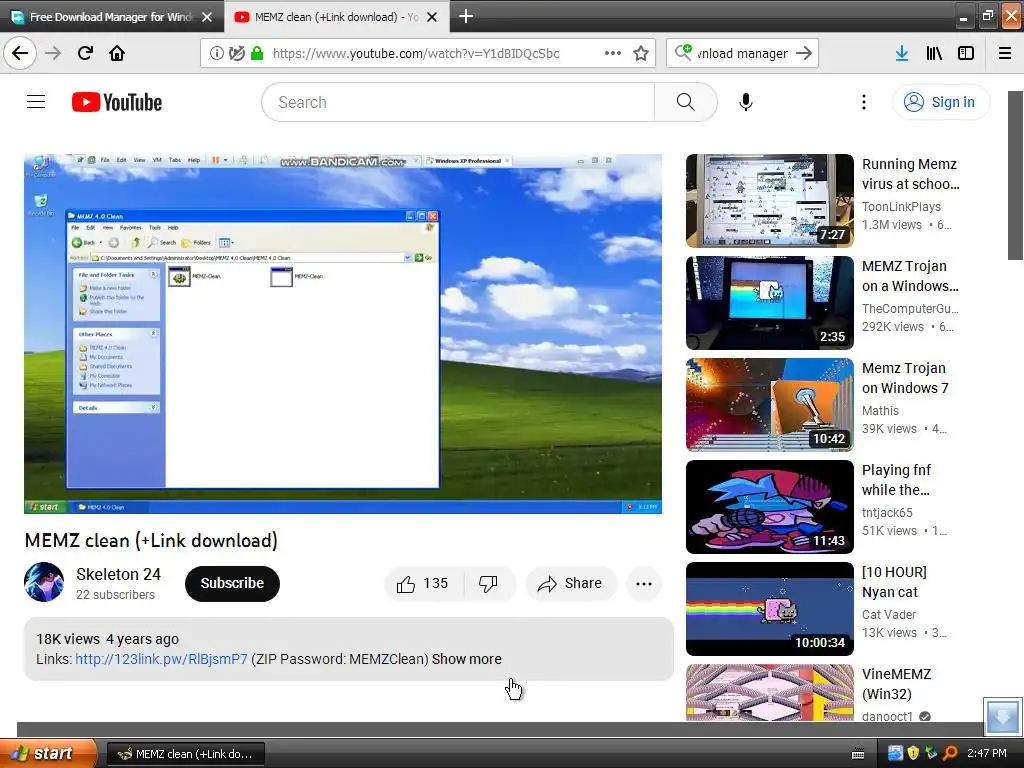Viewport: 1024px width, 768px height.
Task: Open the Downloads arrow in toolbar
Action: [902, 53]
